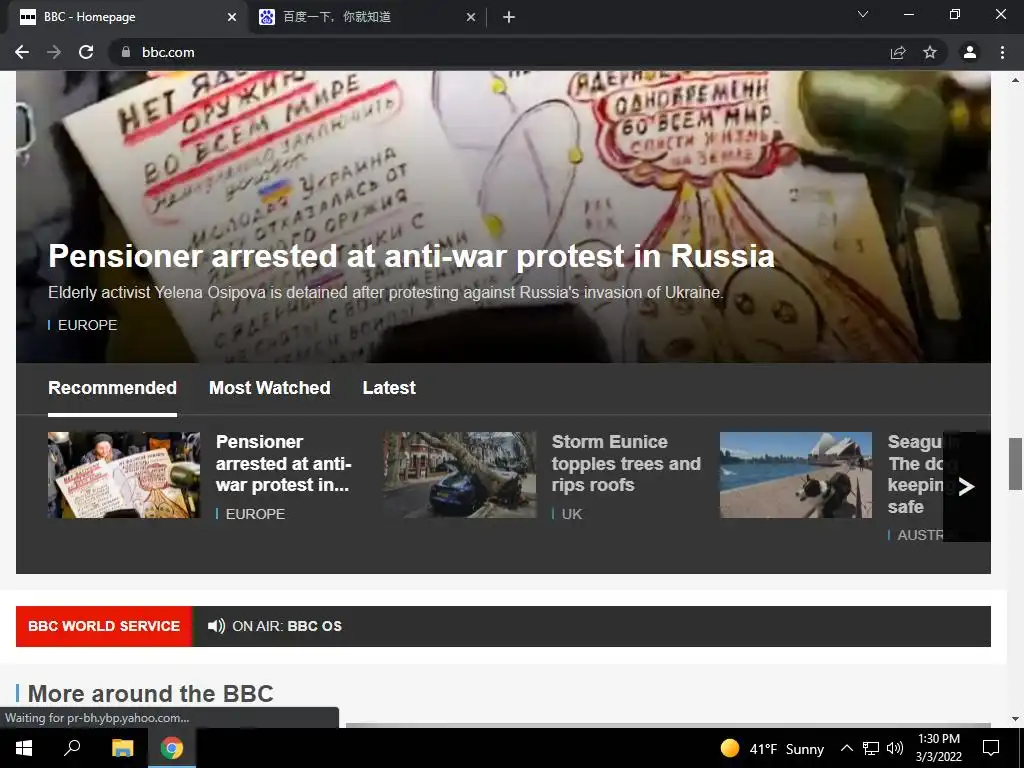Click the scrollbar down arrow
This screenshot has width=1024, height=768.
click(1015, 719)
